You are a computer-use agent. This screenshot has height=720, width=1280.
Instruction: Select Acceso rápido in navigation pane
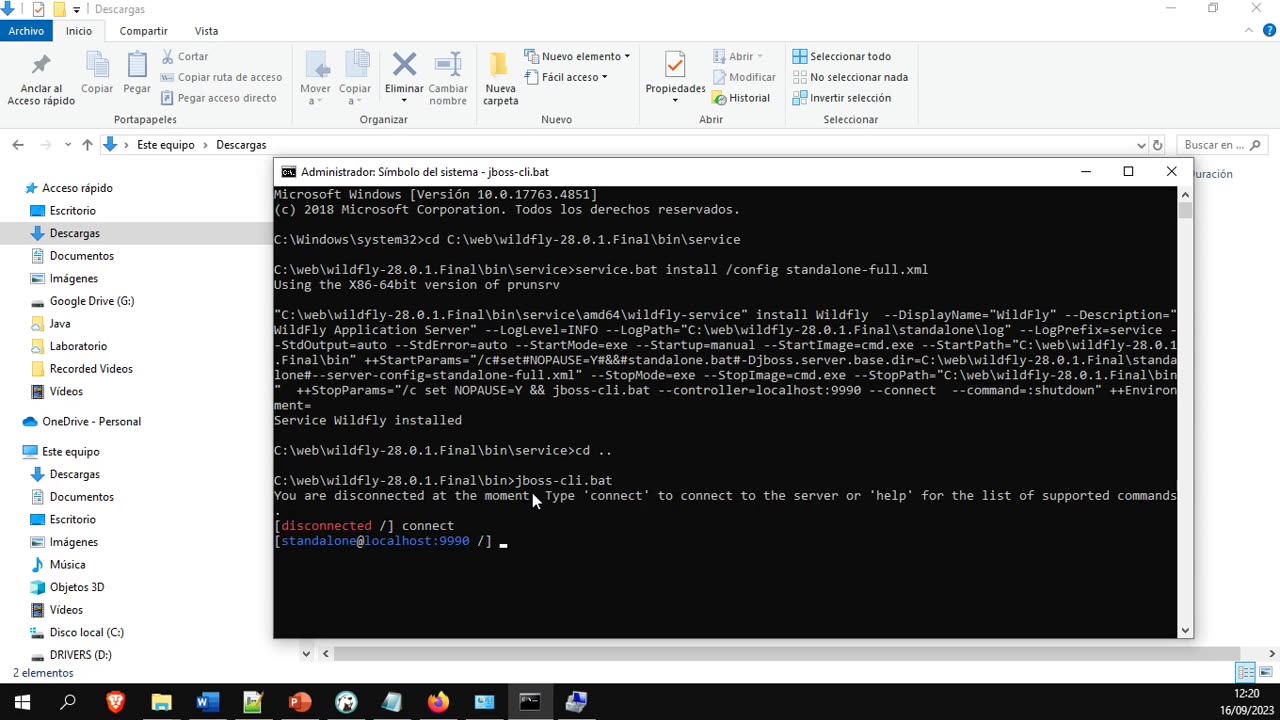click(x=77, y=188)
